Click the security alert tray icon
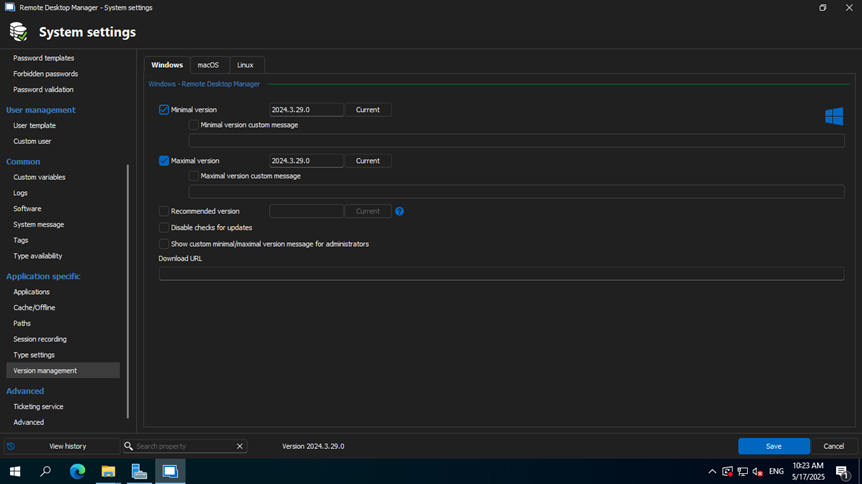Screen dimensions: 862x484 727,471
